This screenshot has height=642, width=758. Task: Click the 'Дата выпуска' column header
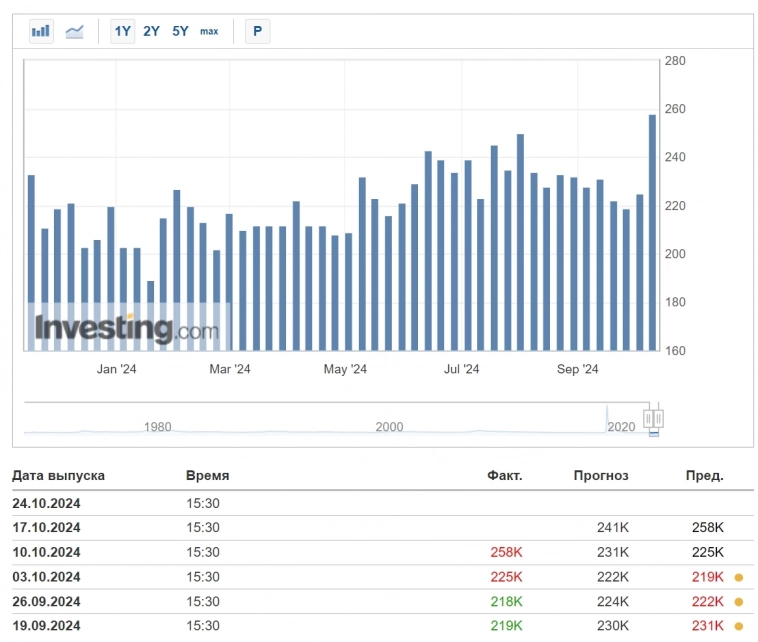click(x=58, y=476)
